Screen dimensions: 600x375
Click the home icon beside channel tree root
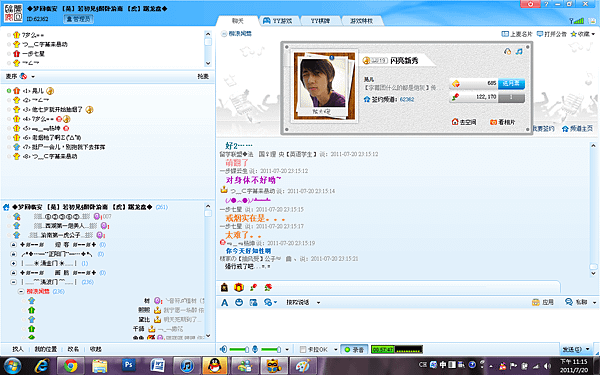6,207
